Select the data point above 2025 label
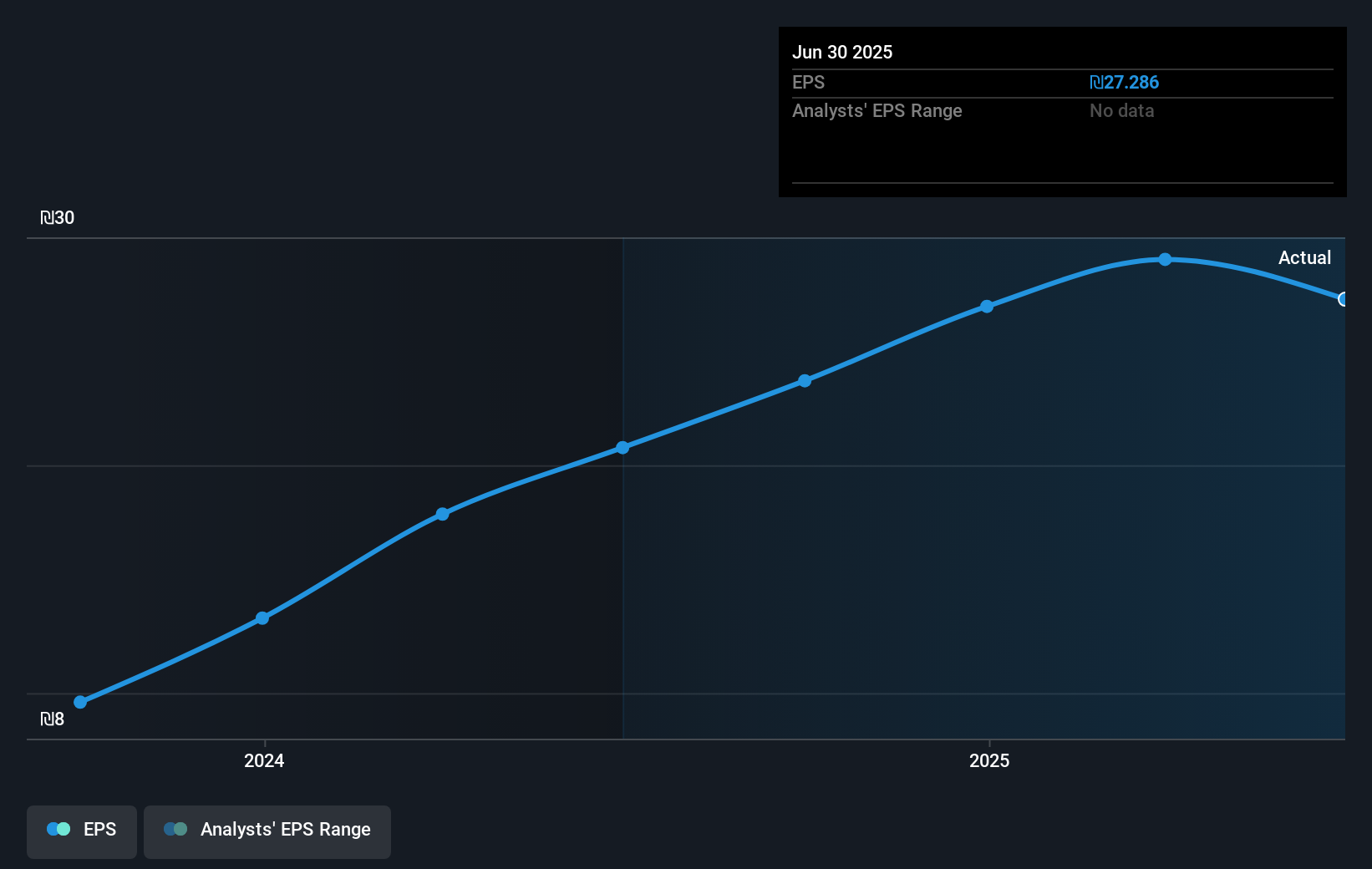Viewport: 1372px width, 869px height. pos(987,306)
